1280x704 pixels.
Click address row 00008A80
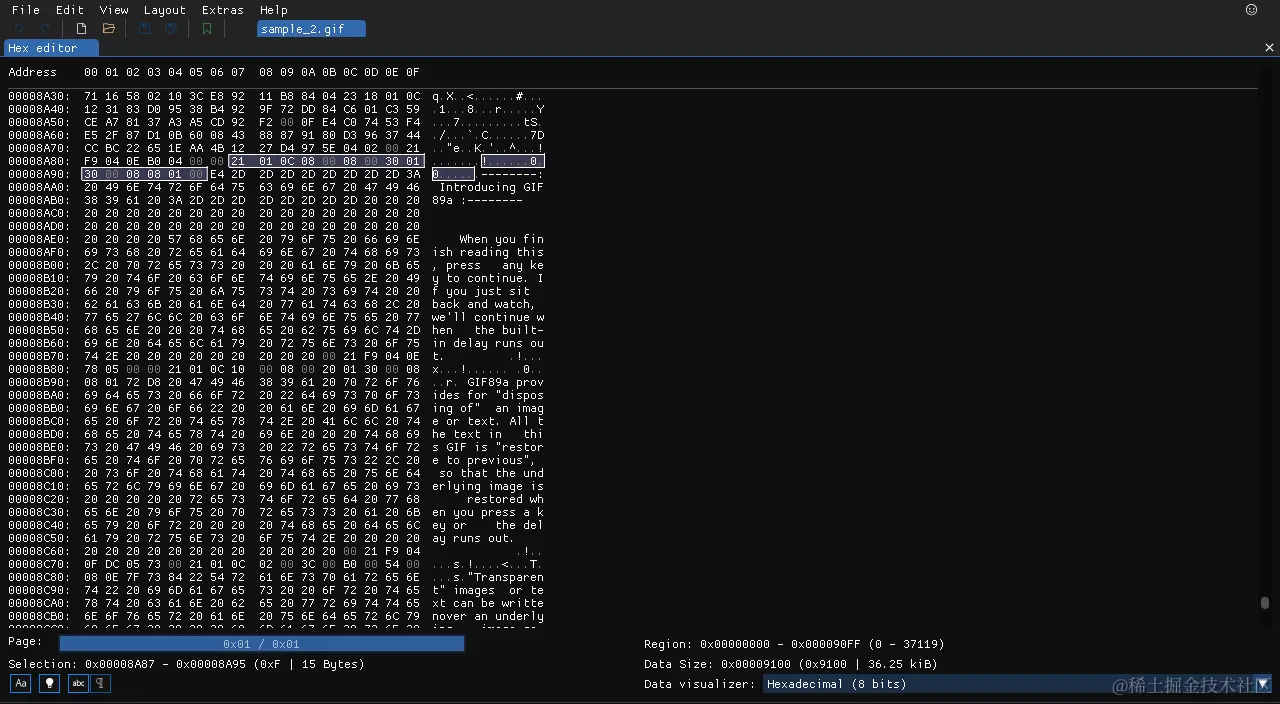(x=40, y=161)
